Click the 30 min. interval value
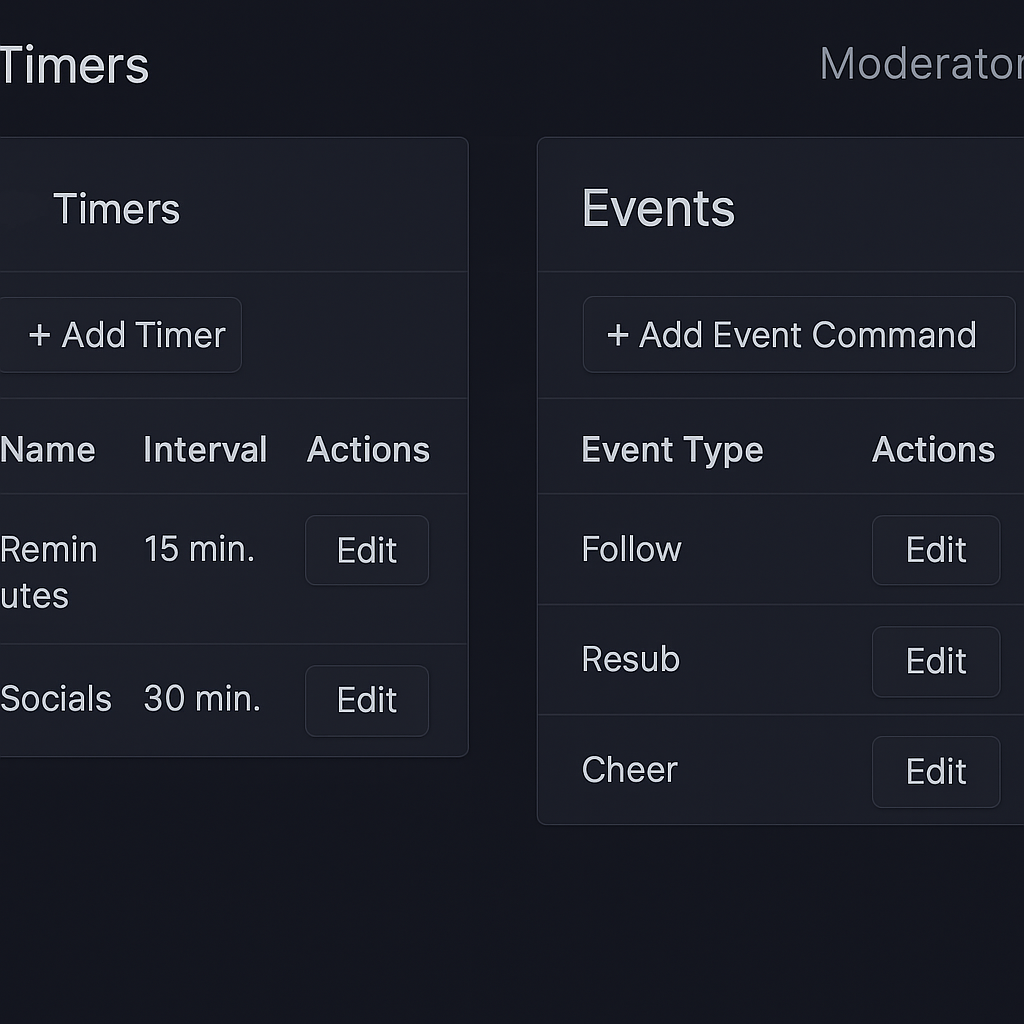This screenshot has width=1024, height=1024. pos(202,698)
